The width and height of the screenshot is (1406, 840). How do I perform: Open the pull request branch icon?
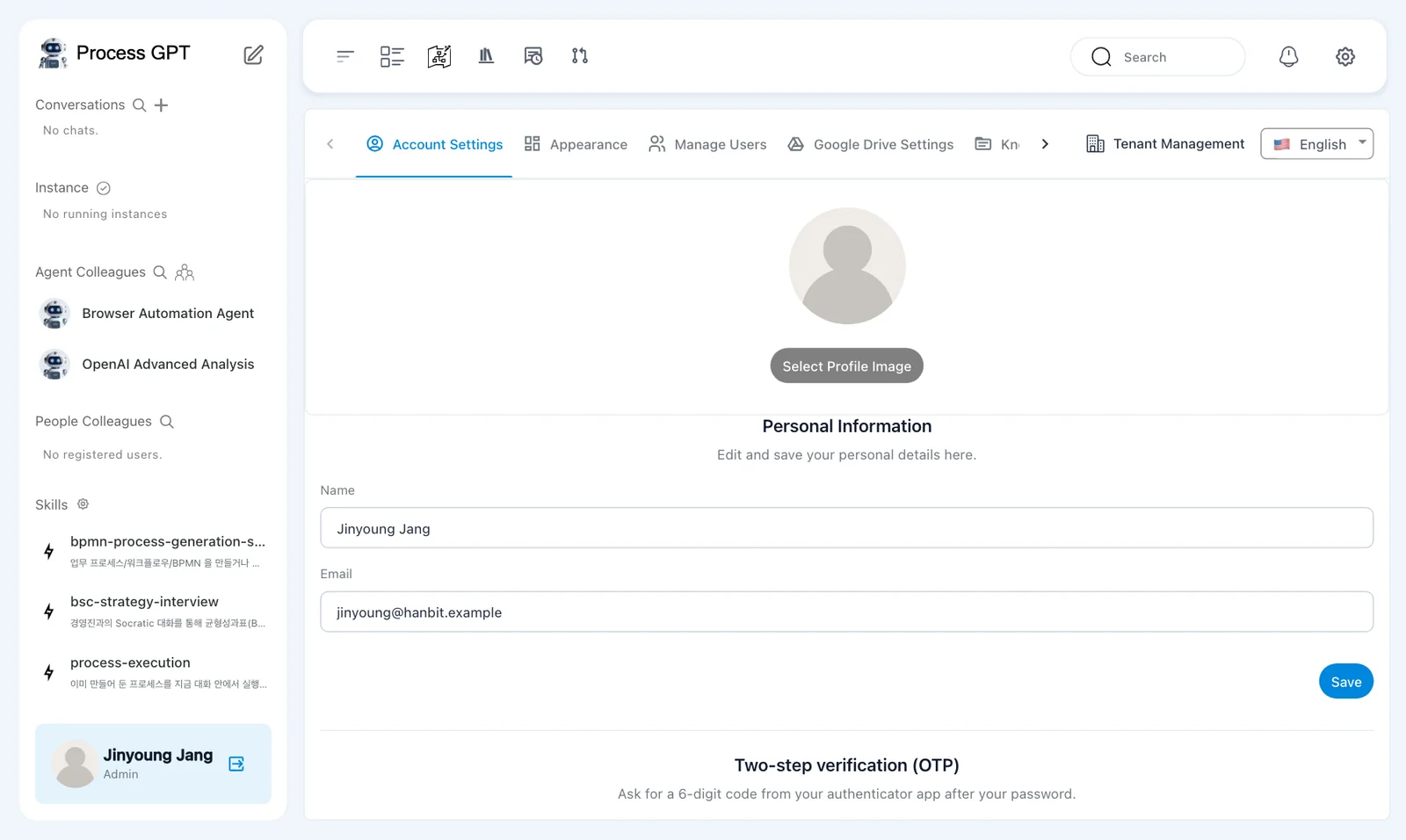click(x=580, y=56)
